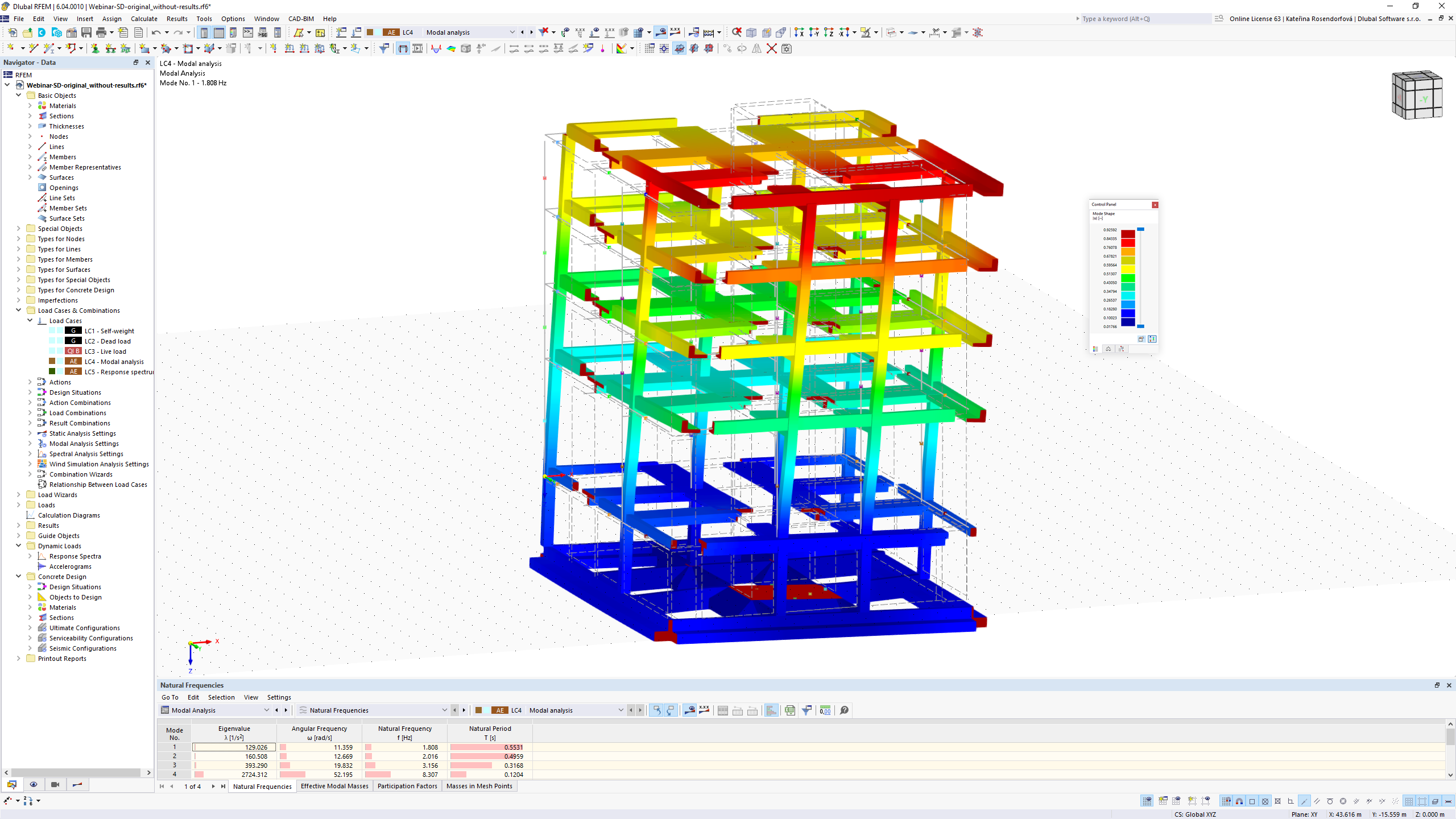
Task: Click the Participation Factors button in results panel
Action: pyautogui.click(x=407, y=786)
